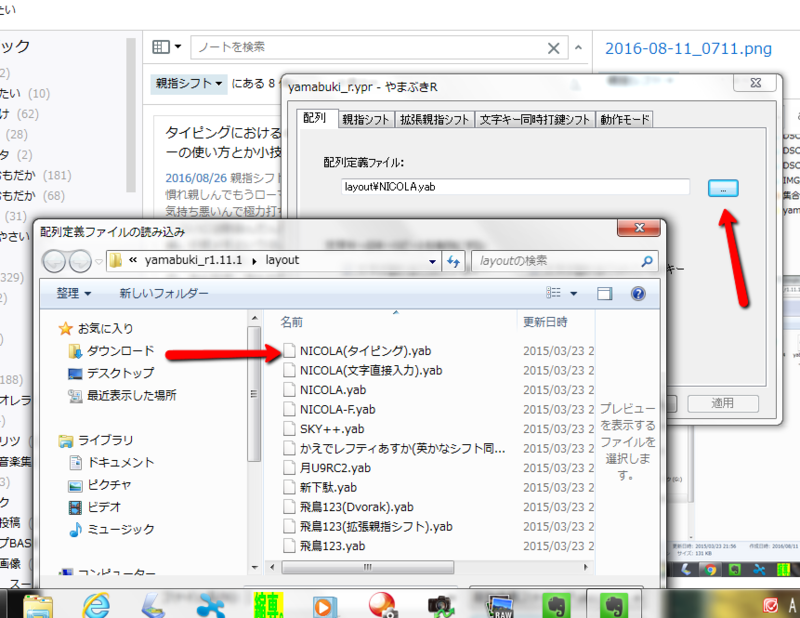Select NICOLA(文字直接入力).yab file
The width and height of the screenshot is (800, 618).
(371, 370)
